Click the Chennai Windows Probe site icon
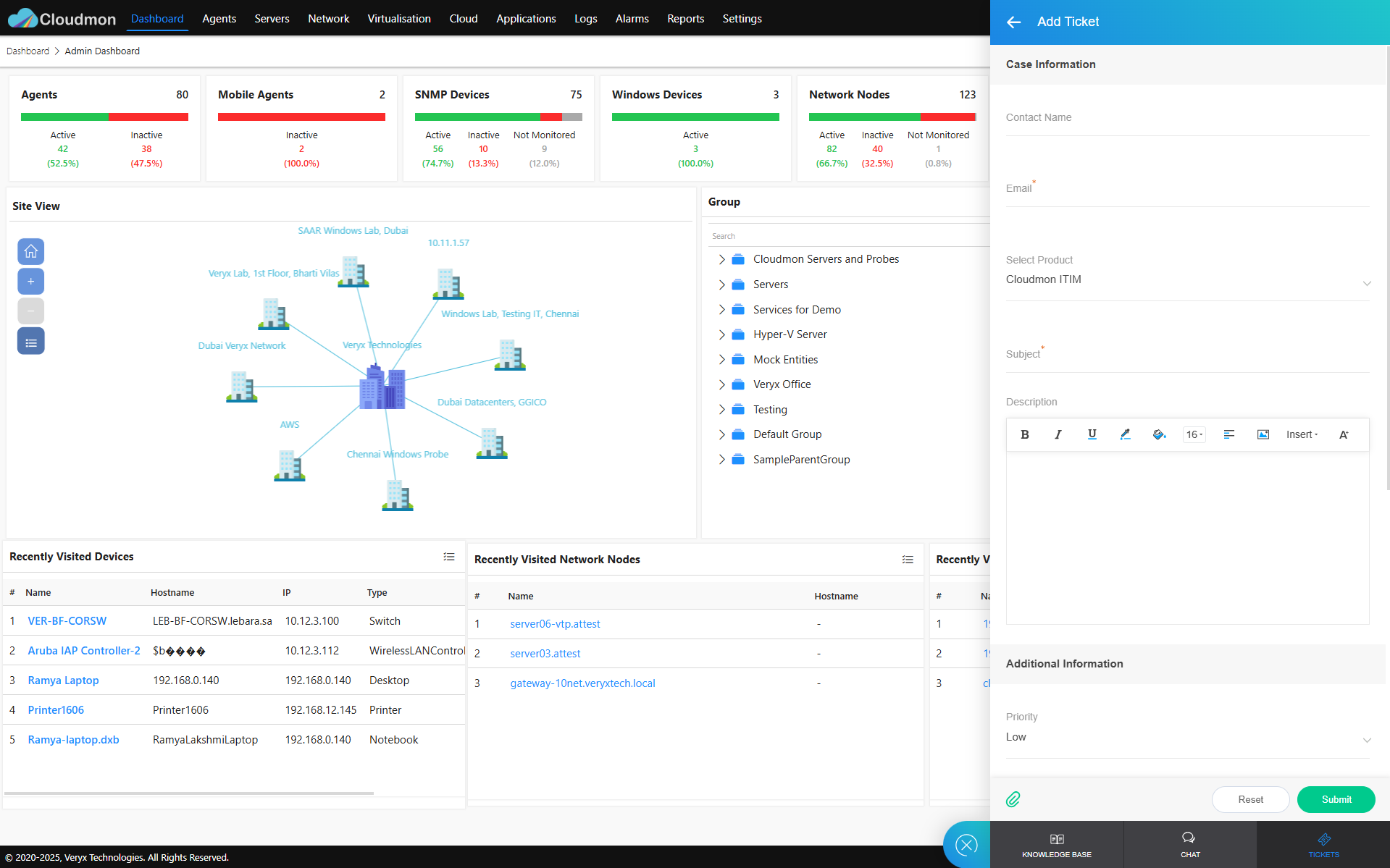Viewport: 1390px width, 868px height. 397,496
